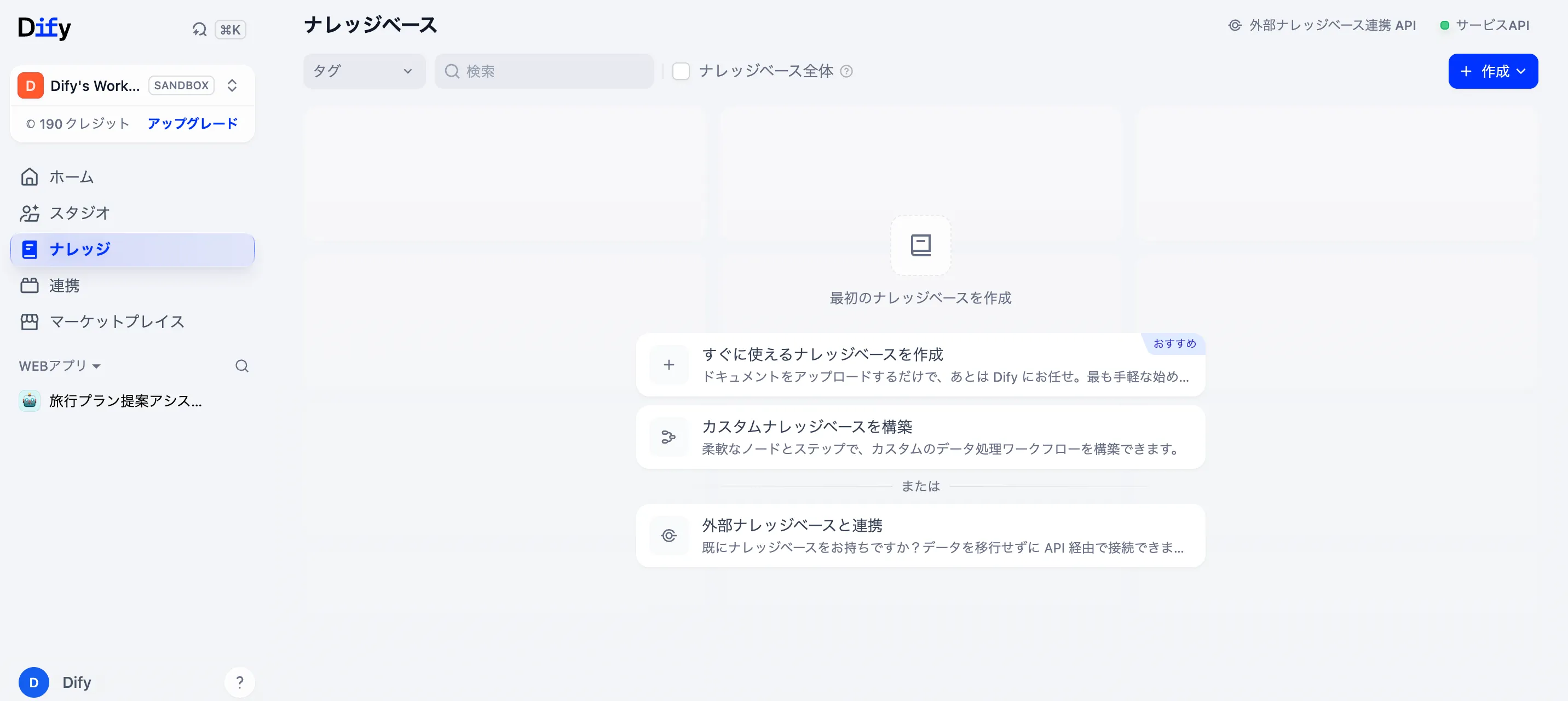Viewport: 1568px width, 701px height.
Task: Expand the Dify's Workspace switcher arrows
Action: coord(232,85)
